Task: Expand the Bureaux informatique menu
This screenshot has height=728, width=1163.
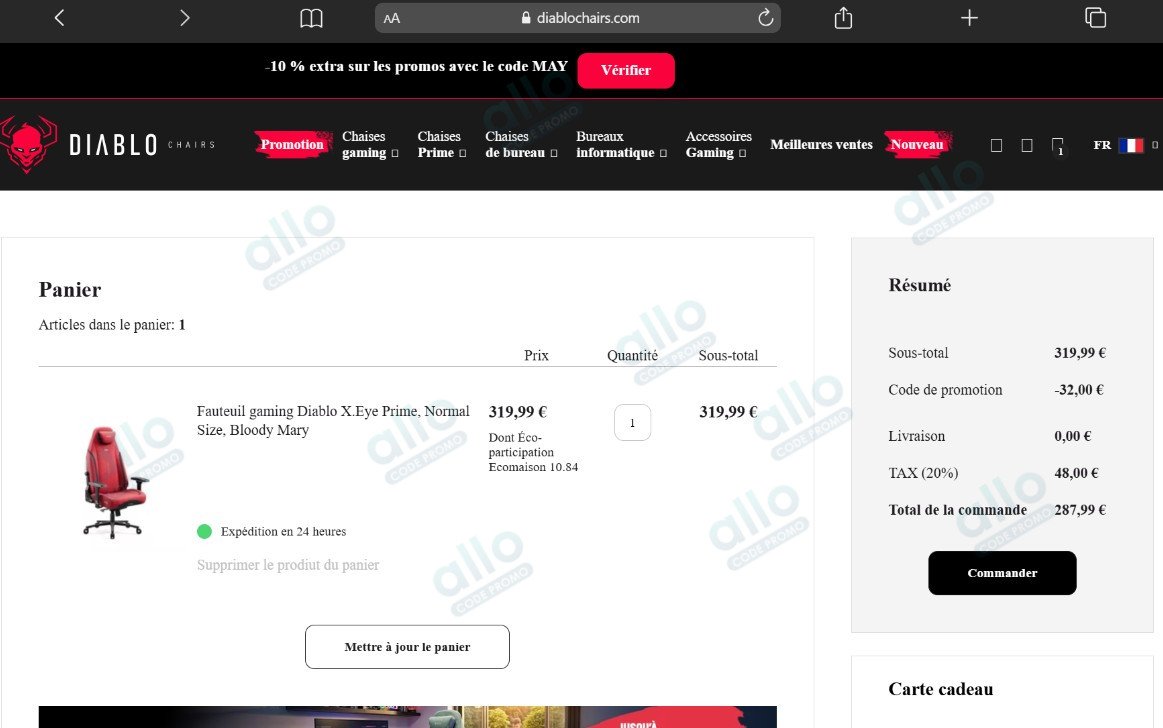Action: pyautogui.click(x=621, y=145)
